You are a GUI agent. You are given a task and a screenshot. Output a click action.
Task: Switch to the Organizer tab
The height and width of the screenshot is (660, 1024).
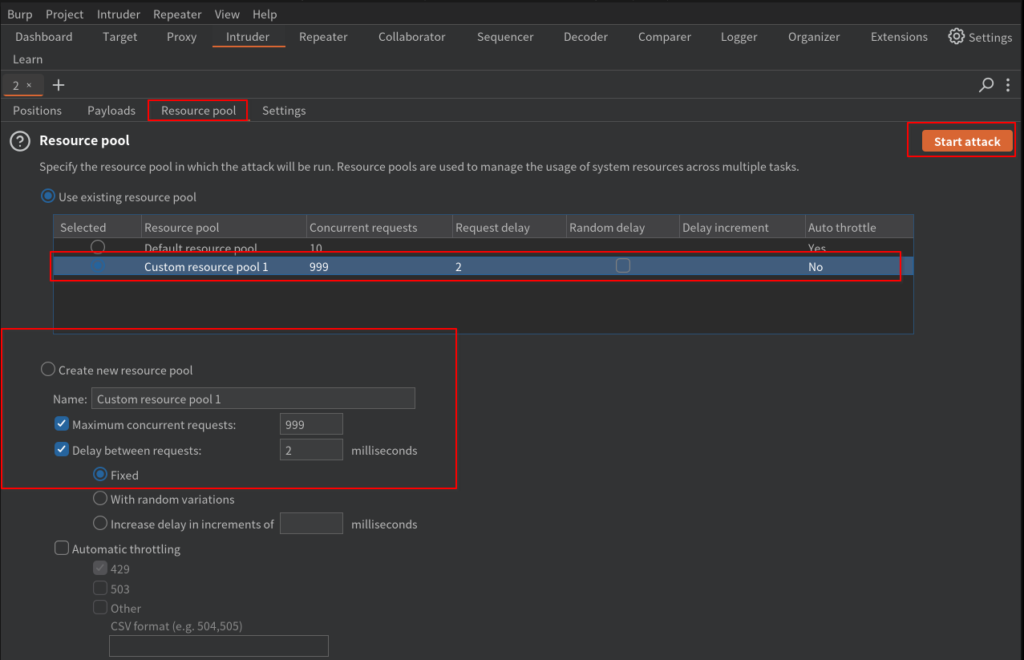[x=814, y=37]
